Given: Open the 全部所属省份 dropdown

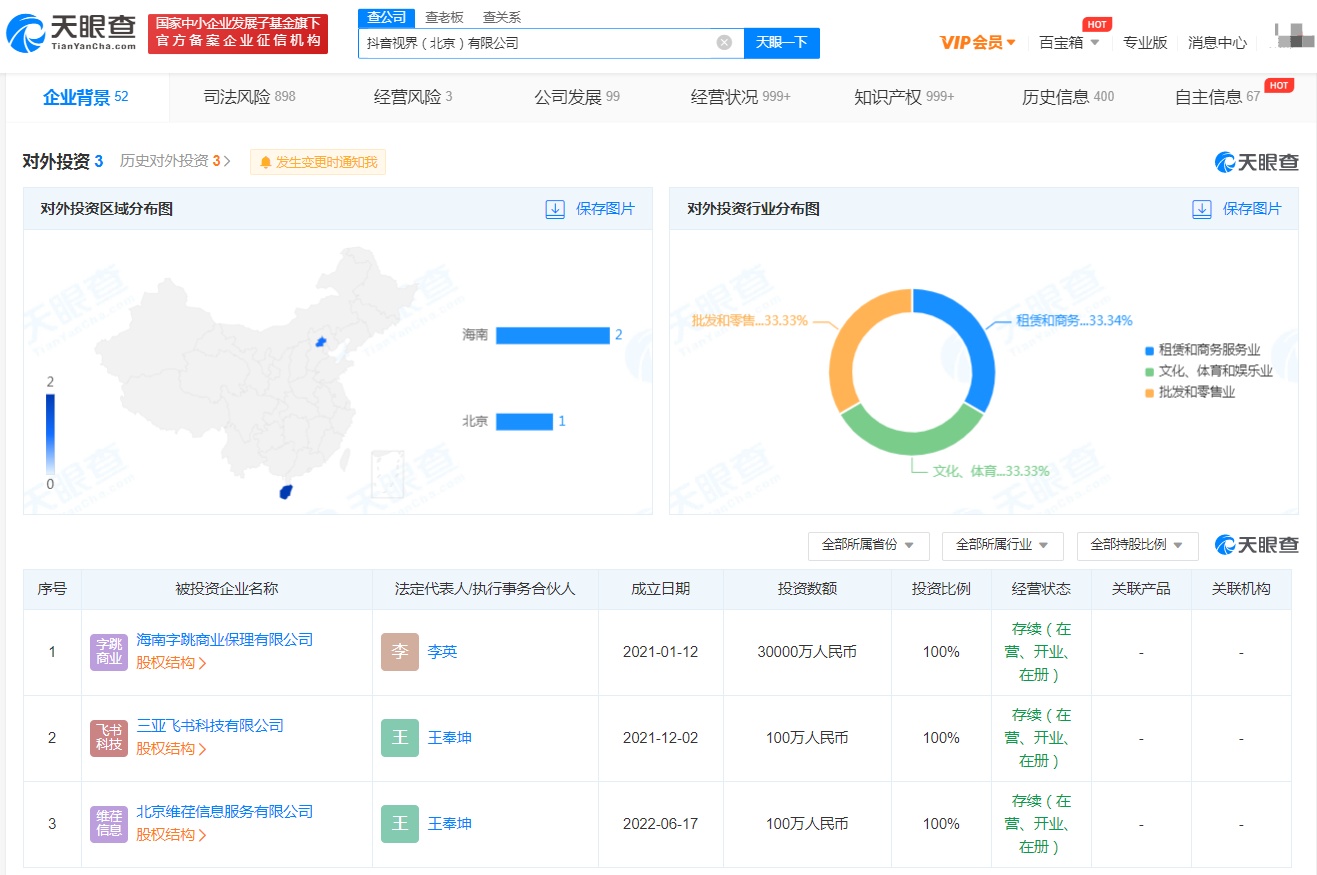Looking at the screenshot, I should (x=868, y=545).
